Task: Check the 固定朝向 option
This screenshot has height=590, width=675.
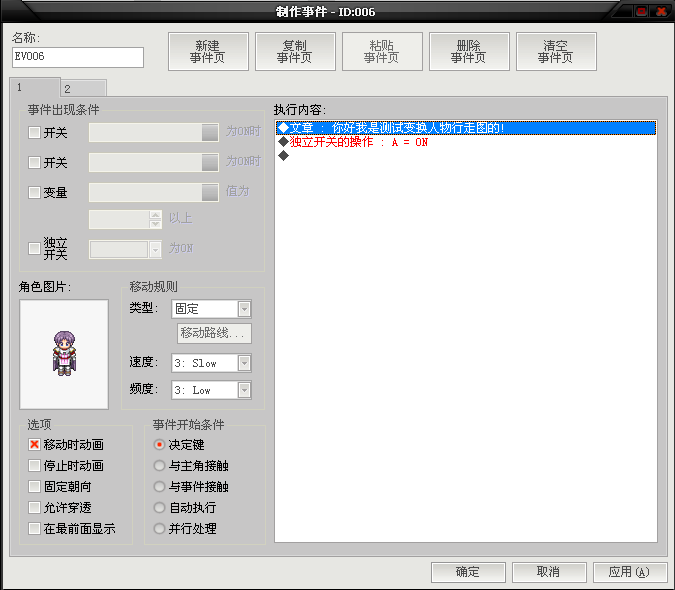Action: [34, 486]
